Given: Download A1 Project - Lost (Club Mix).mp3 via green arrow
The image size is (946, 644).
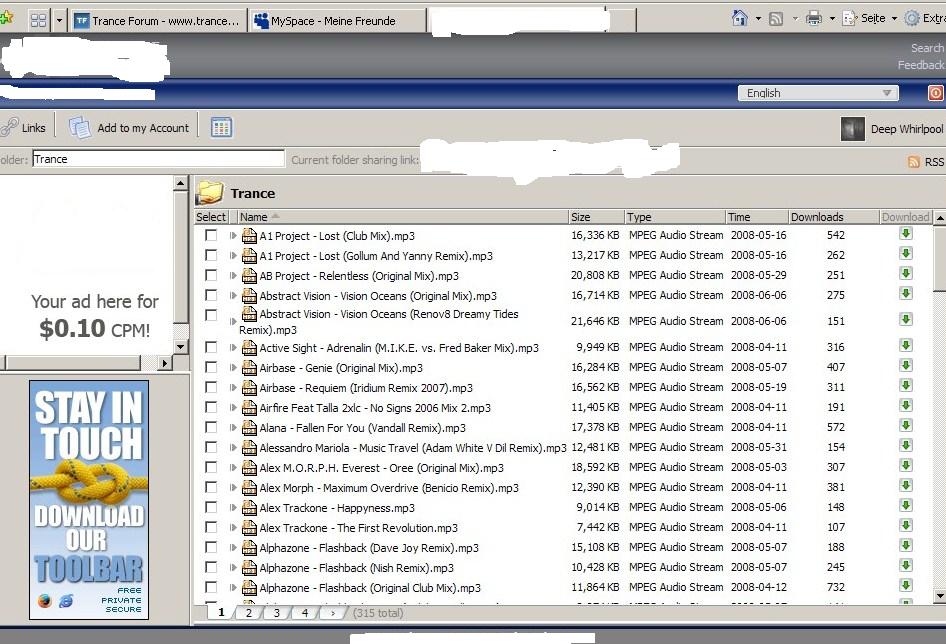Looking at the screenshot, I should tap(906, 234).
